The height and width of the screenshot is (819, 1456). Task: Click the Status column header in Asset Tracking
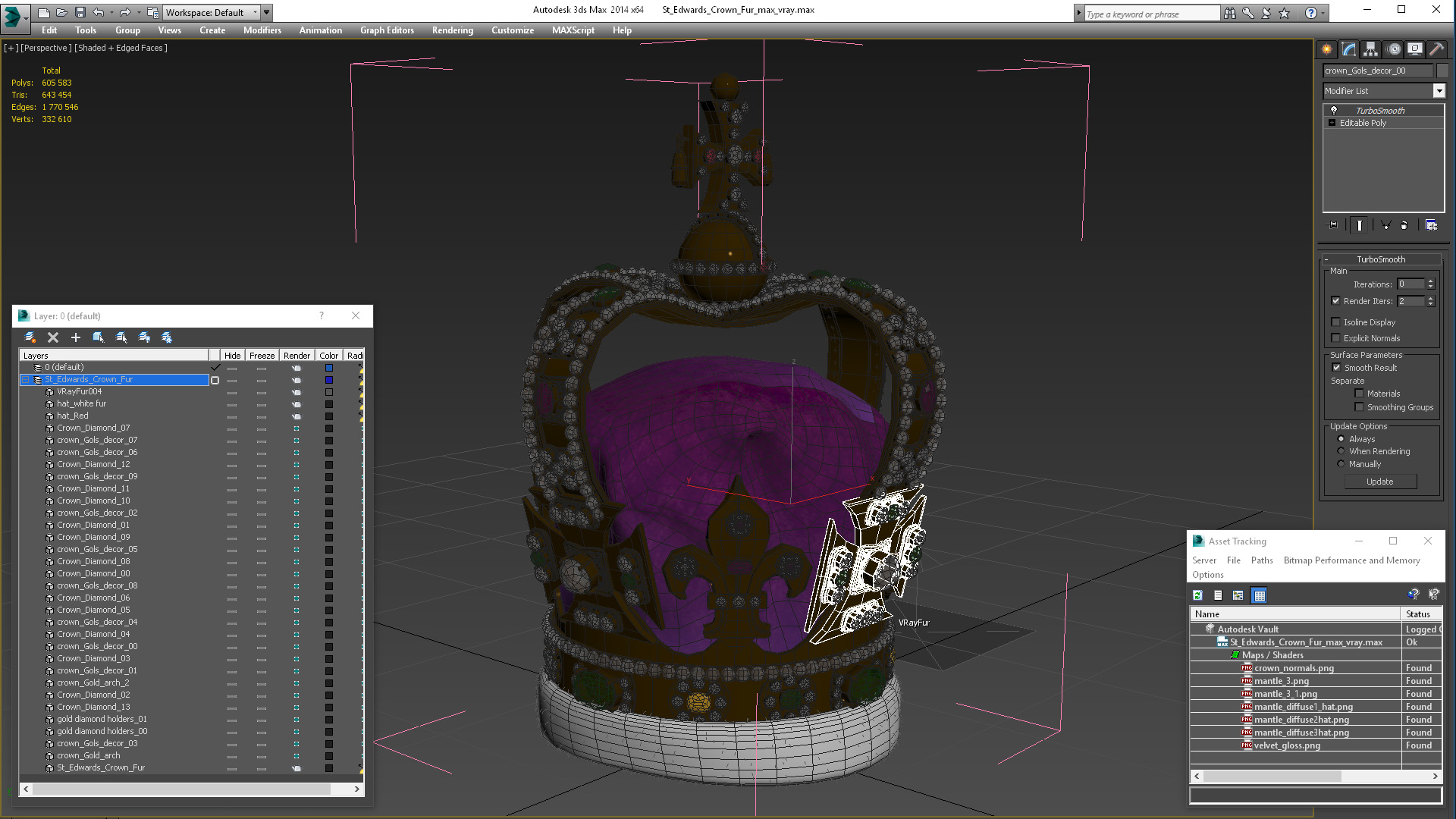point(1420,614)
